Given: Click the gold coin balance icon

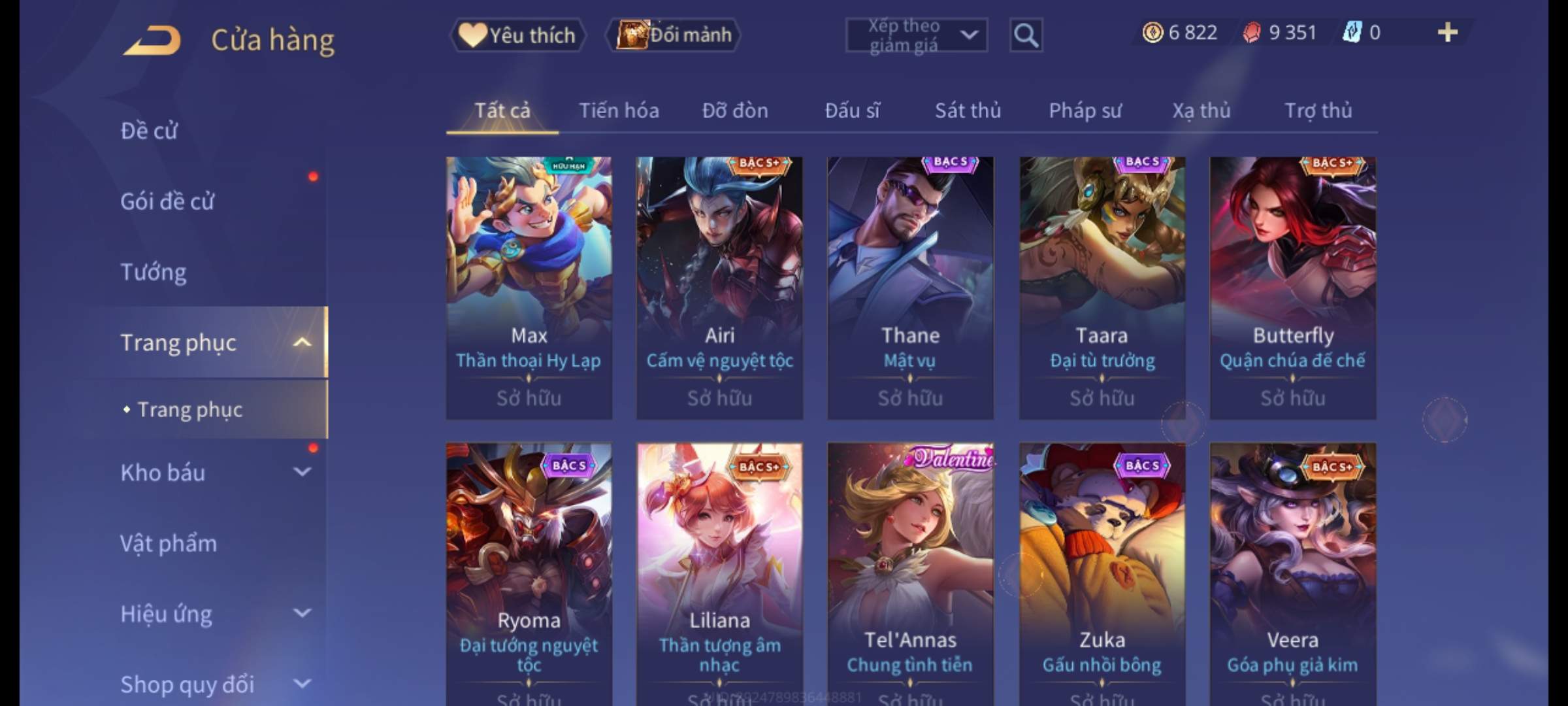Looking at the screenshot, I should click(1152, 32).
